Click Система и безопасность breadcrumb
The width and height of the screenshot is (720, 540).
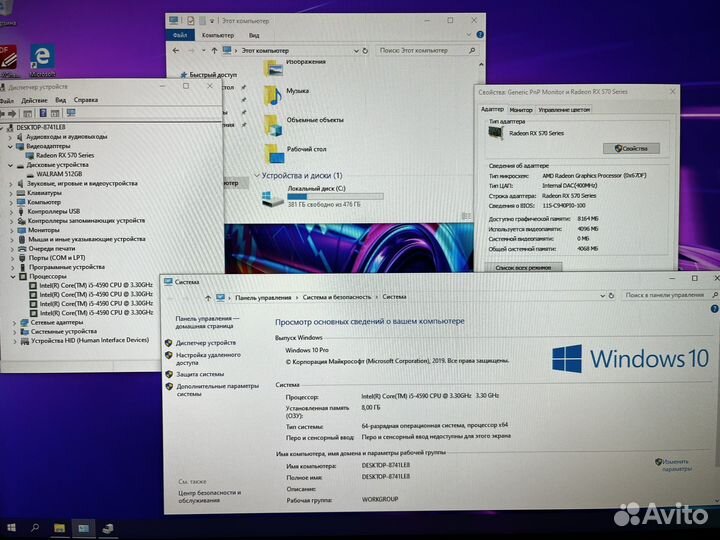point(337,297)
